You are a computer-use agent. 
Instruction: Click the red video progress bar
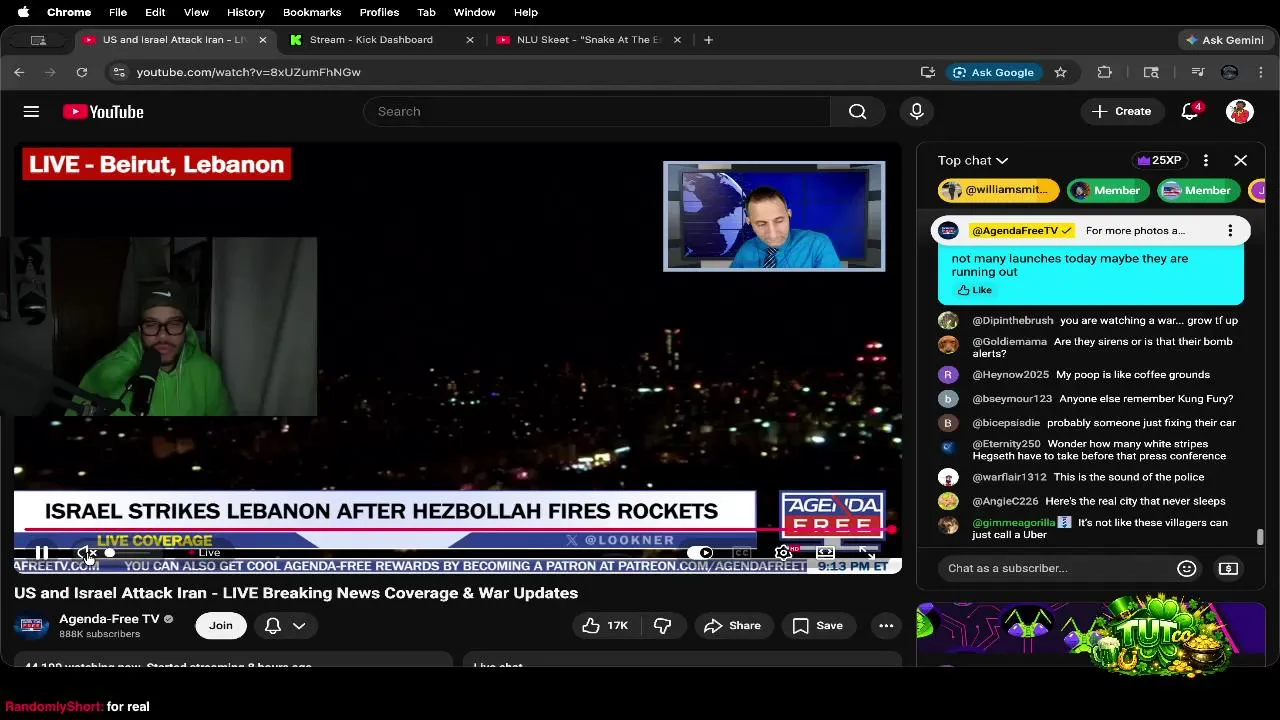coord(457,530)
